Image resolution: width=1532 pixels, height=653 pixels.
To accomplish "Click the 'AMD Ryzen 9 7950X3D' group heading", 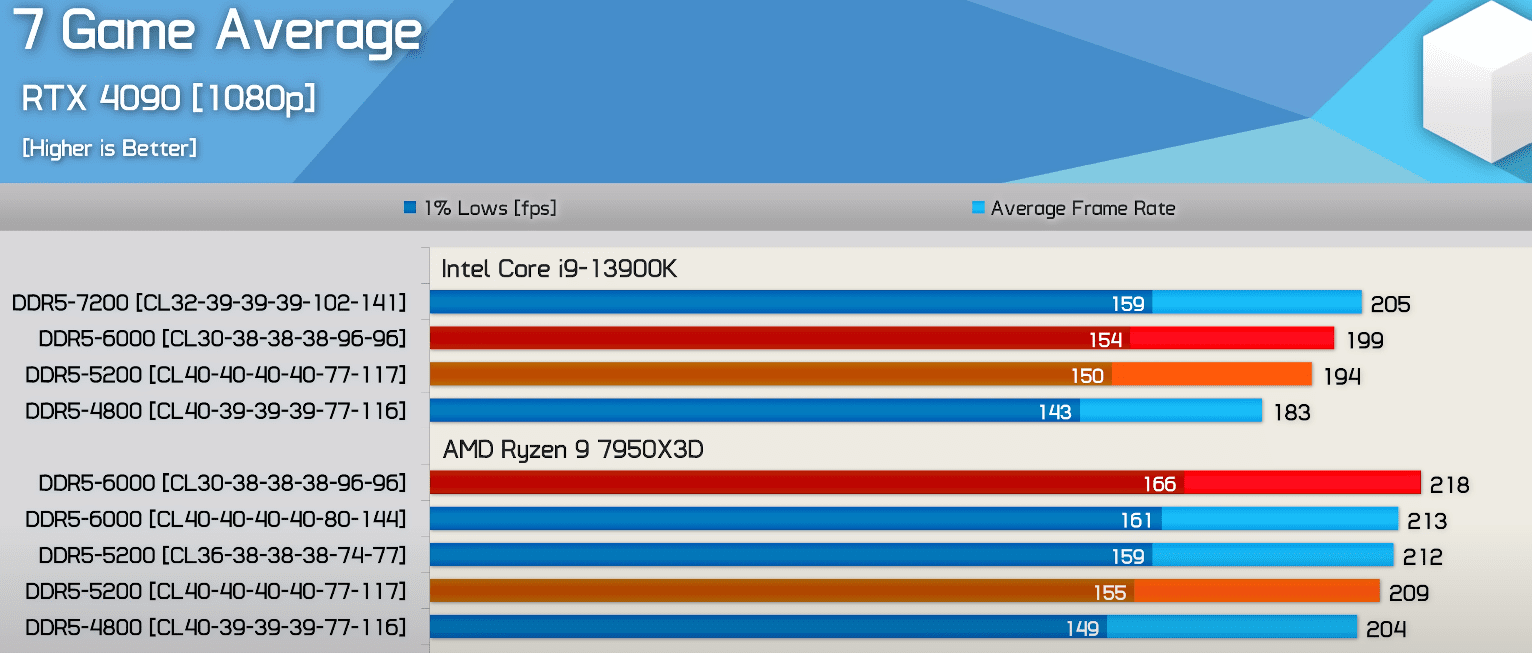I will click(x=573, y=450).
